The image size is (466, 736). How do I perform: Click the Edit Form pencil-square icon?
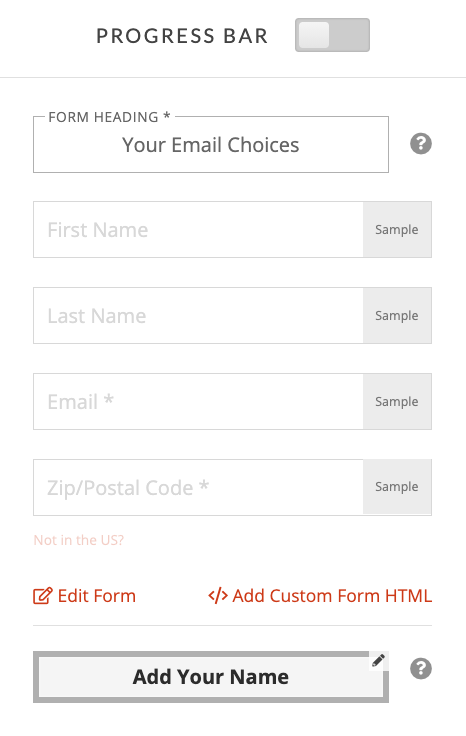point(42,596)
